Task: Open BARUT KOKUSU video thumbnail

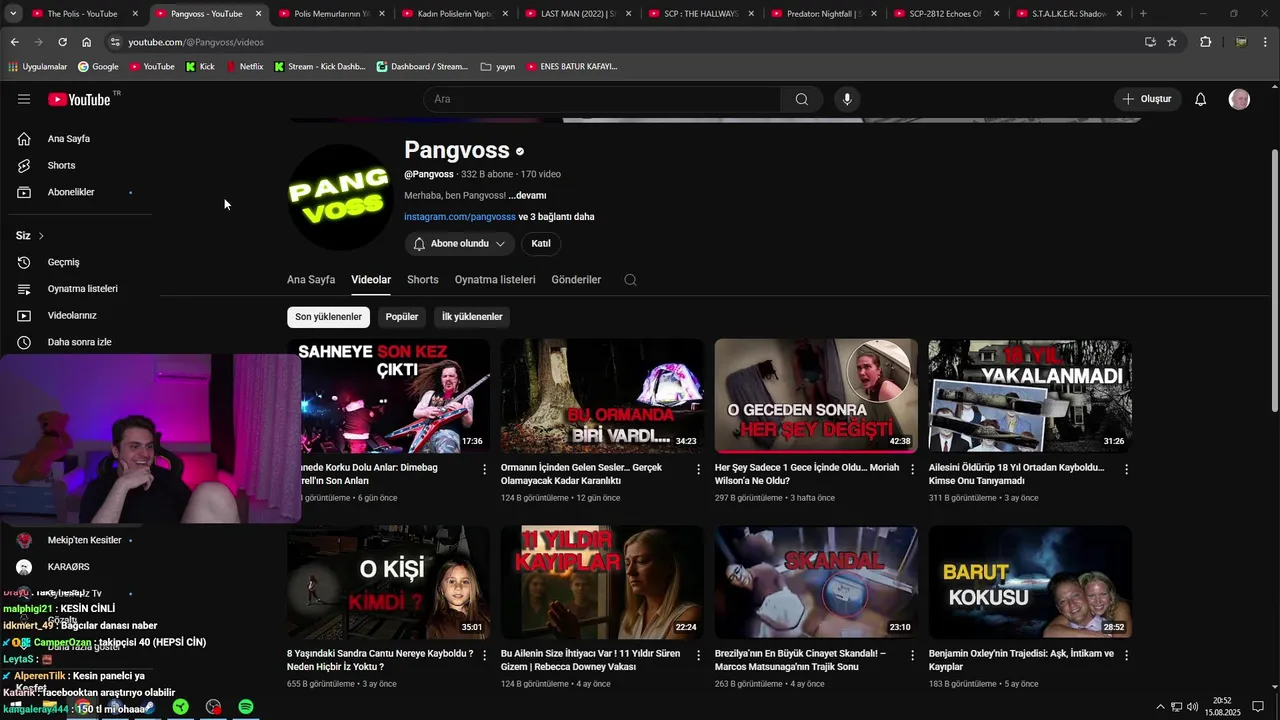Action: point(1030,582)
